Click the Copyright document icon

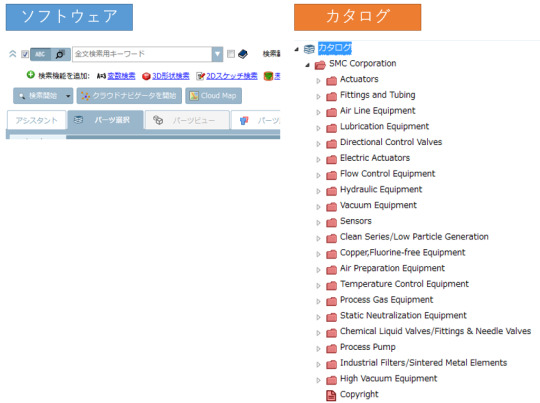coord(331,395)
